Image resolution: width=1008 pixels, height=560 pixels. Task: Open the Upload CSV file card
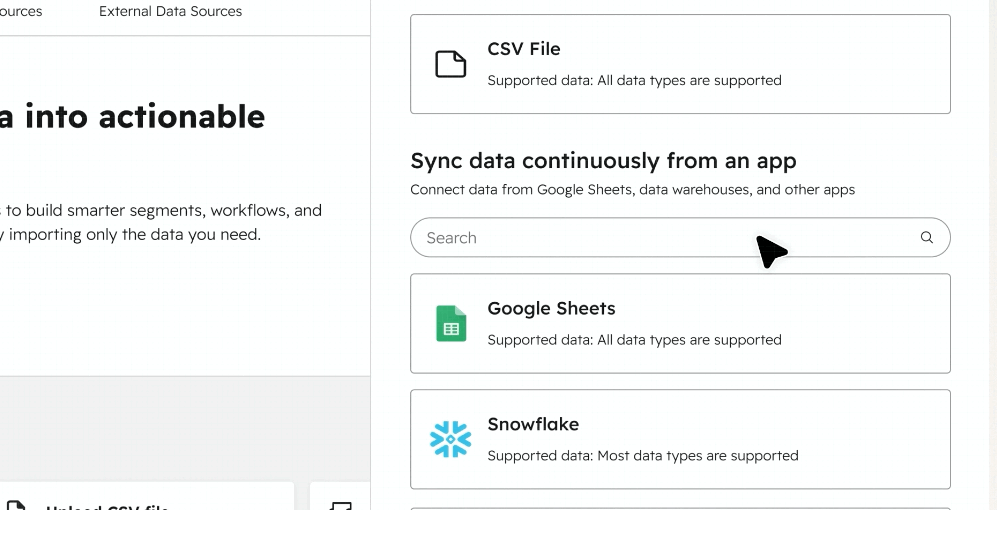click(150, 498)
